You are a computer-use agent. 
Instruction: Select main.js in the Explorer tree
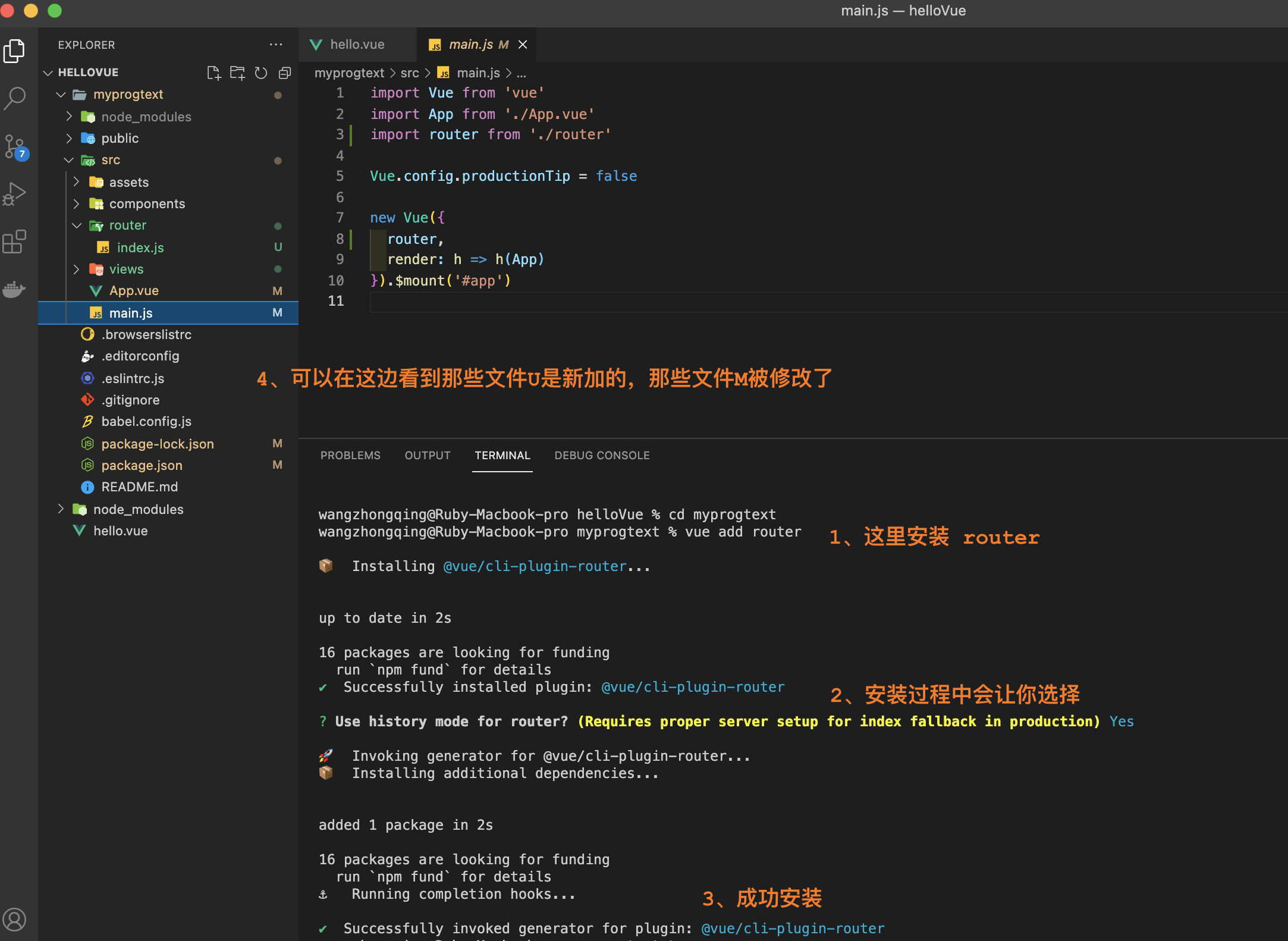(x=168, y=313)
